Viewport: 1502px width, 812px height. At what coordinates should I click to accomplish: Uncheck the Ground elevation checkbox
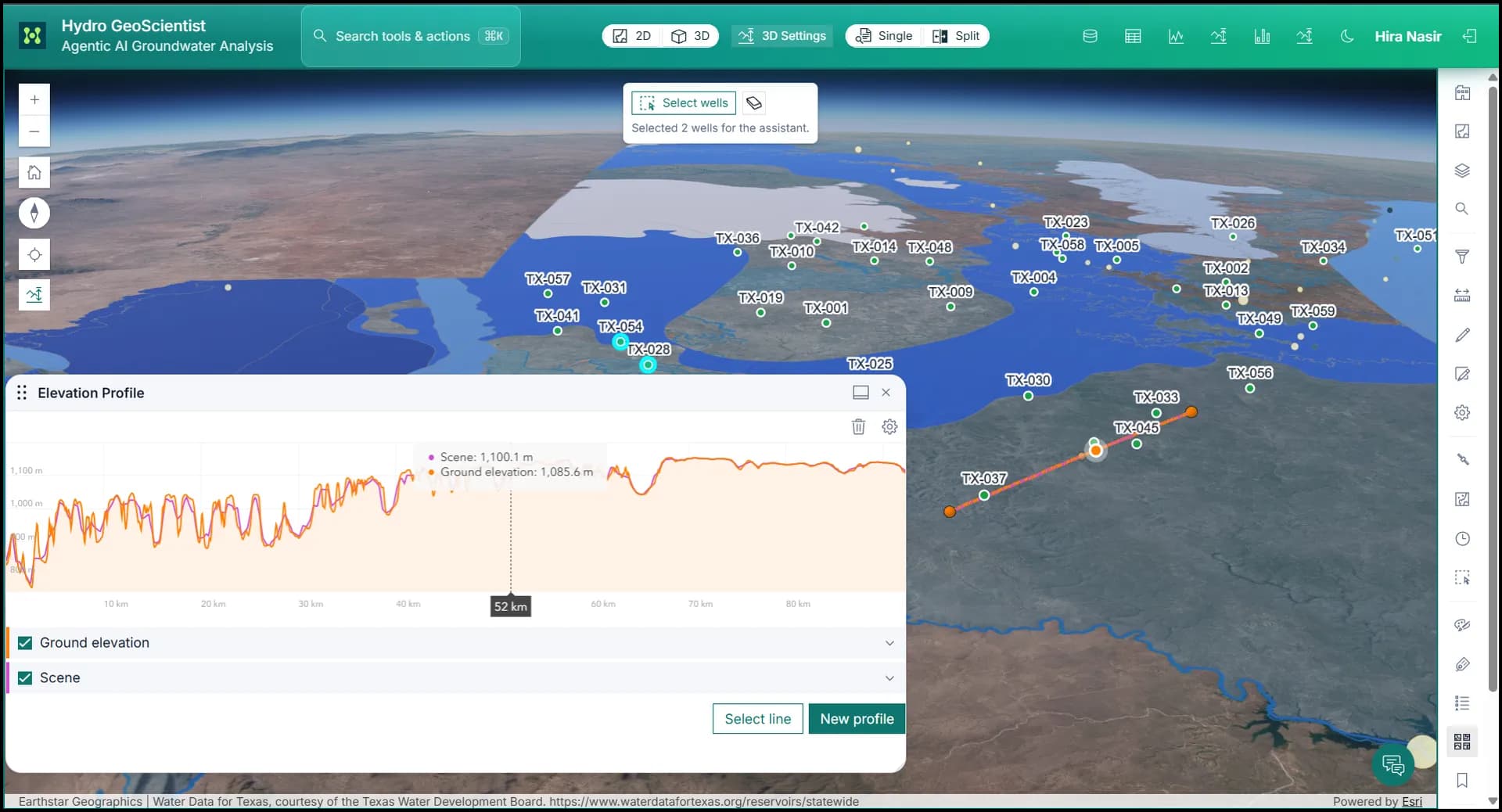coord(25,643)
